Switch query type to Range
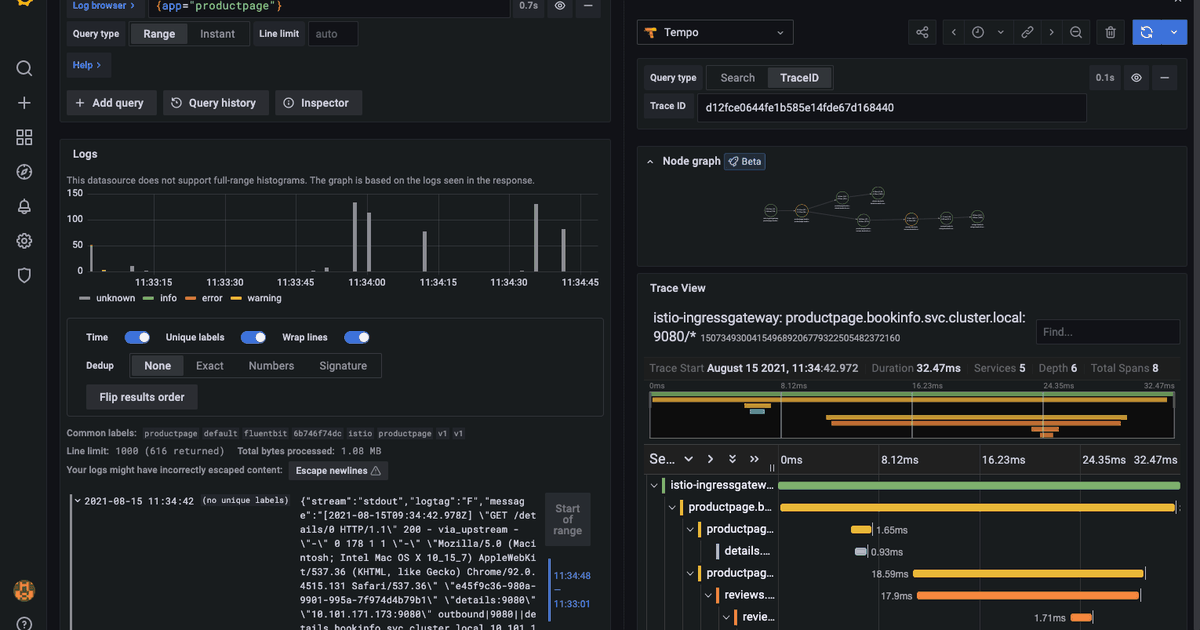 point(159,34)
